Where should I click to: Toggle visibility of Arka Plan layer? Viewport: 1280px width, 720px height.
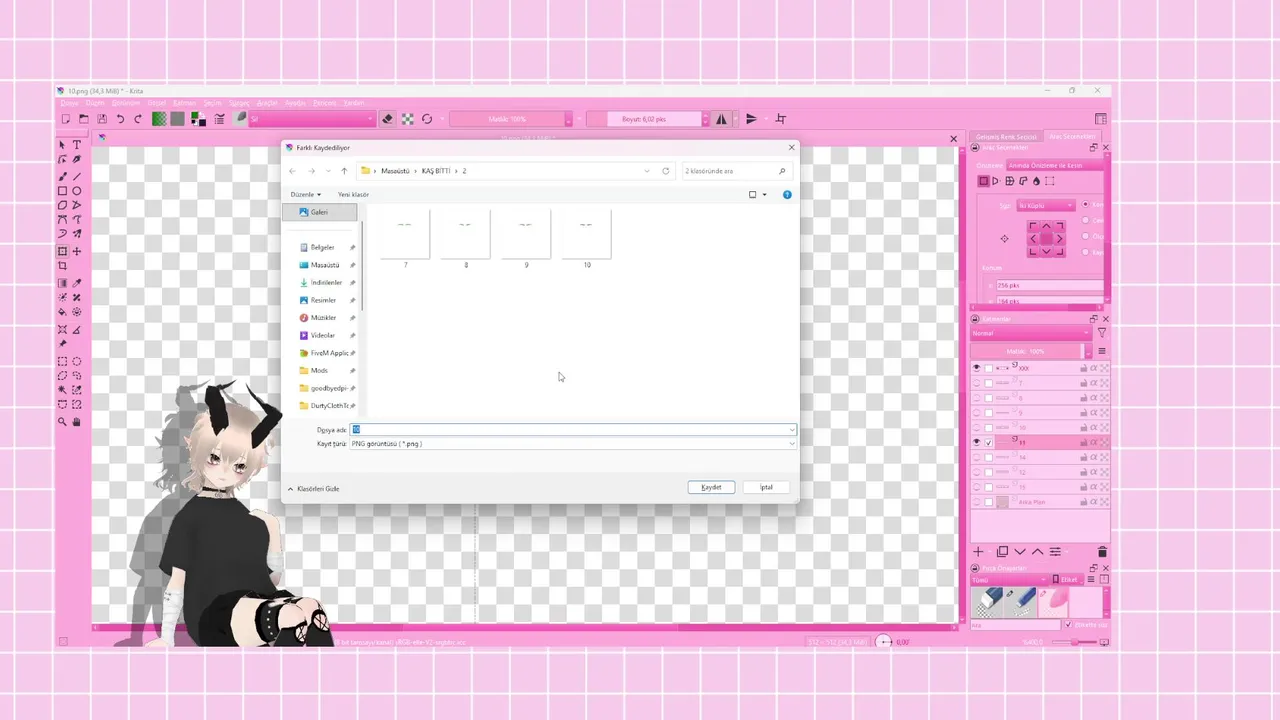tap(977, 502)
